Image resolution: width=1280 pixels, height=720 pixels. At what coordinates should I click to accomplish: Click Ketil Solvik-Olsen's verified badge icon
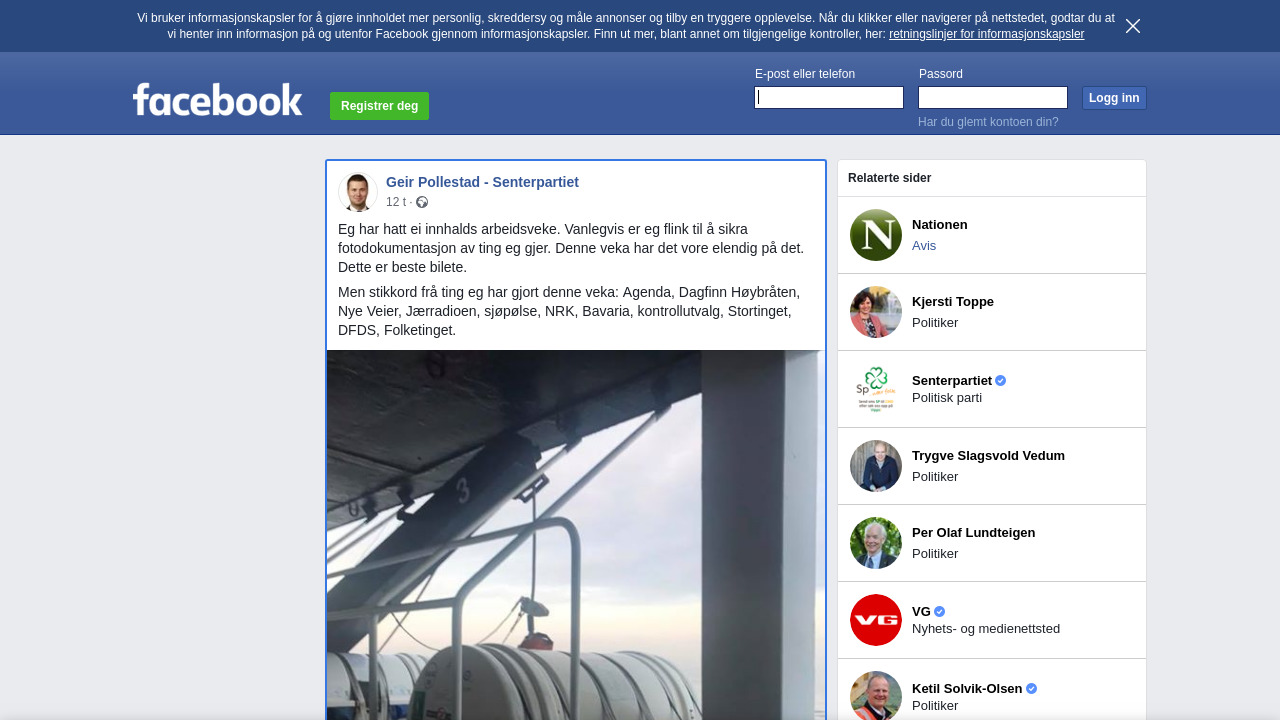click(x=1032, y=689)
